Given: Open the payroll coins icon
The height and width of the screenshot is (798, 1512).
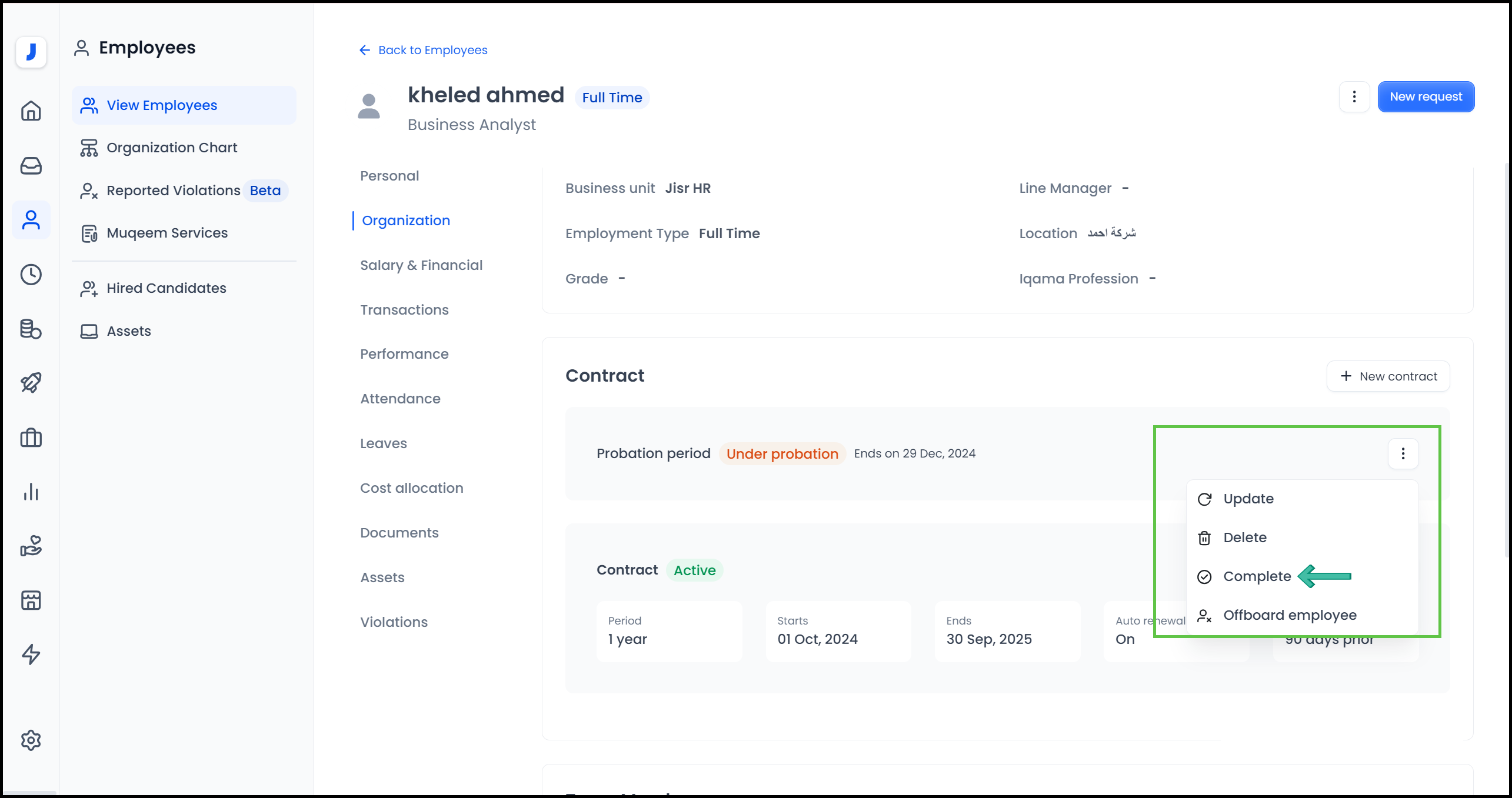Looking at the screenshot, I should (31, 329).
